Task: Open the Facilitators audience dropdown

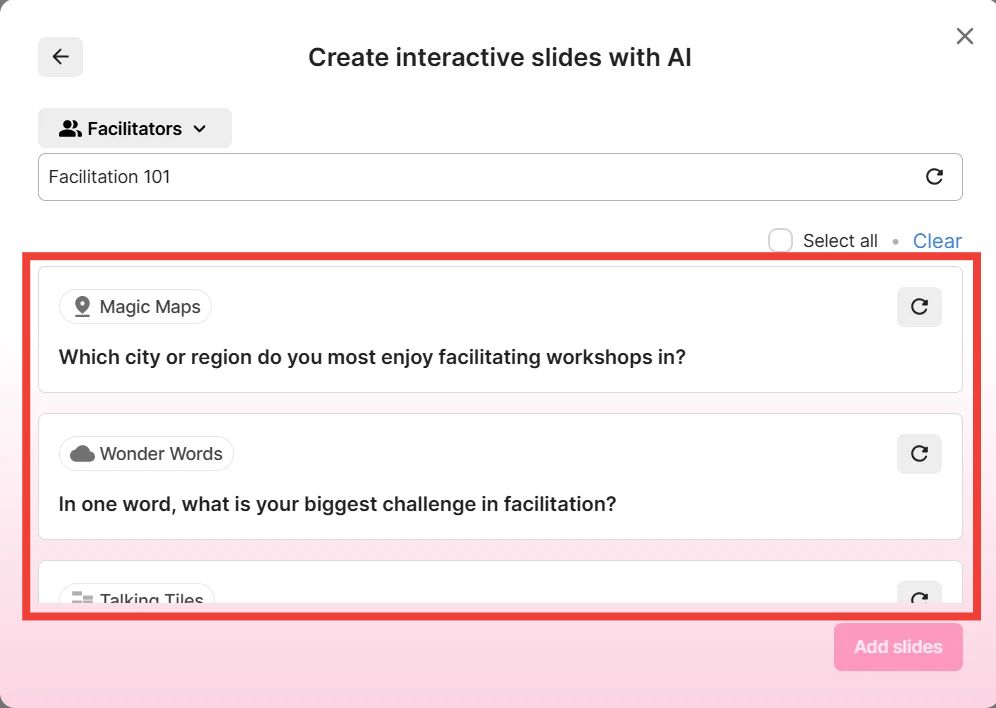Action: pyautogui.click(x=135, y=129)
